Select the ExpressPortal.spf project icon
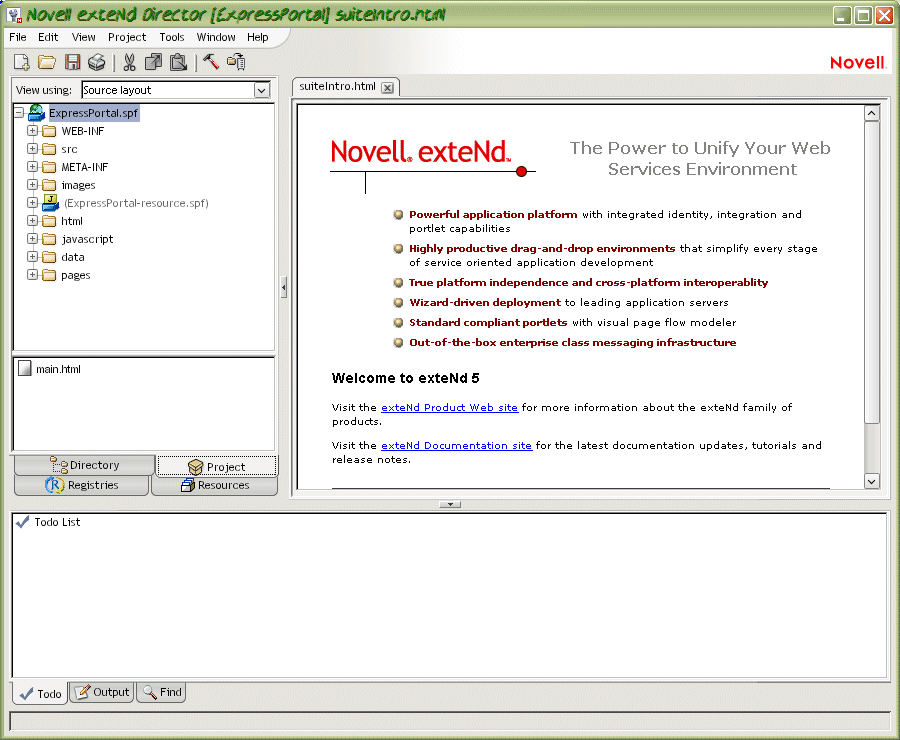 36,113
